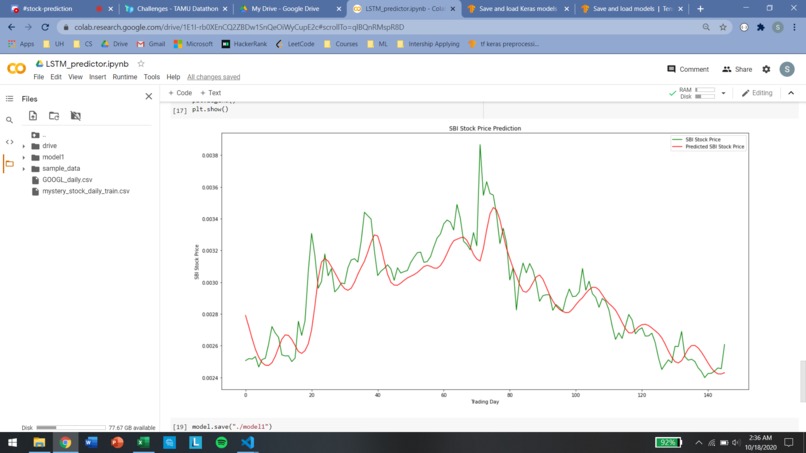Close the Files panel

tap(149, 96)
